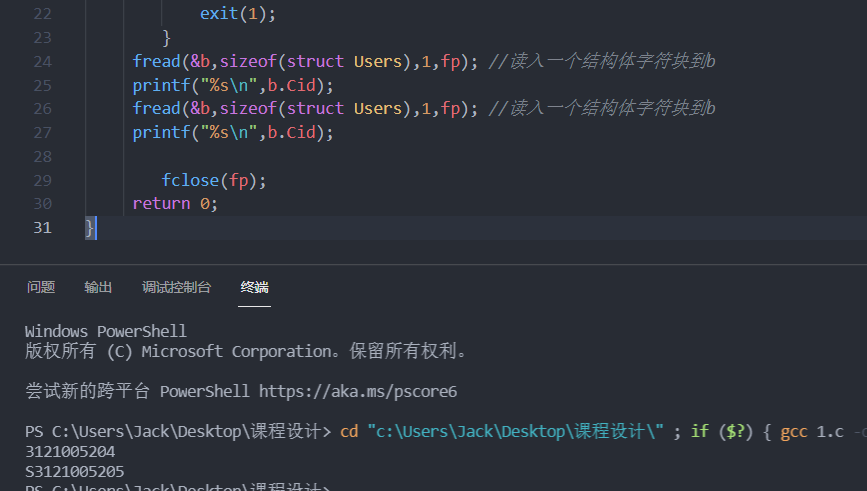Click the comment text on line 26

[x=612, y=108]
